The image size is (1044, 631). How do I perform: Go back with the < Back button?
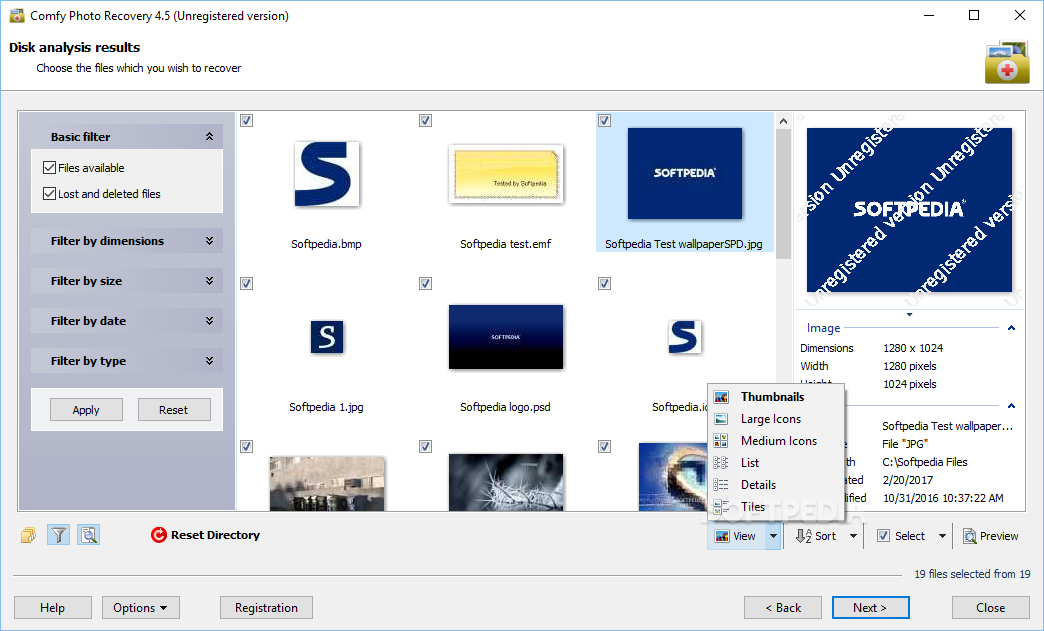(783, 608)
